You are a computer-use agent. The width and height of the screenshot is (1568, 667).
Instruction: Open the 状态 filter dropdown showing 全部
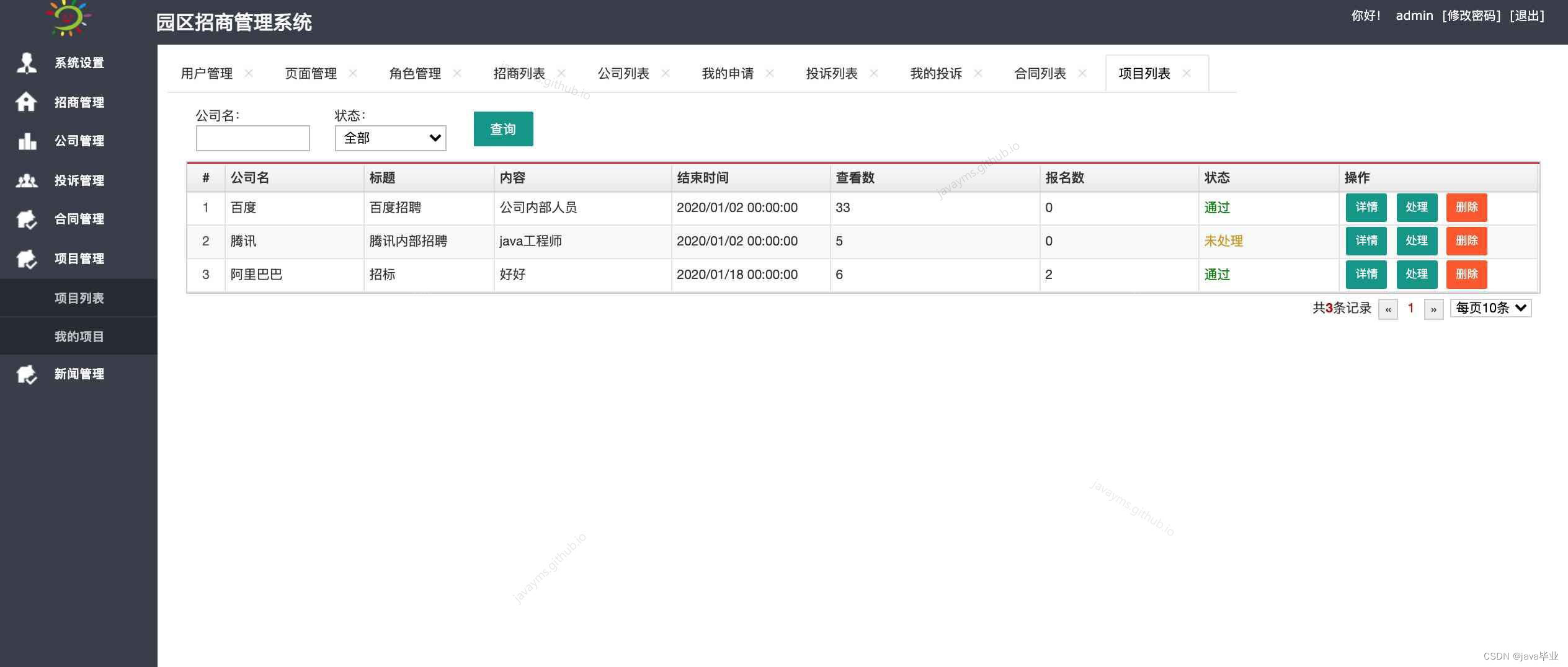point(390,138)
